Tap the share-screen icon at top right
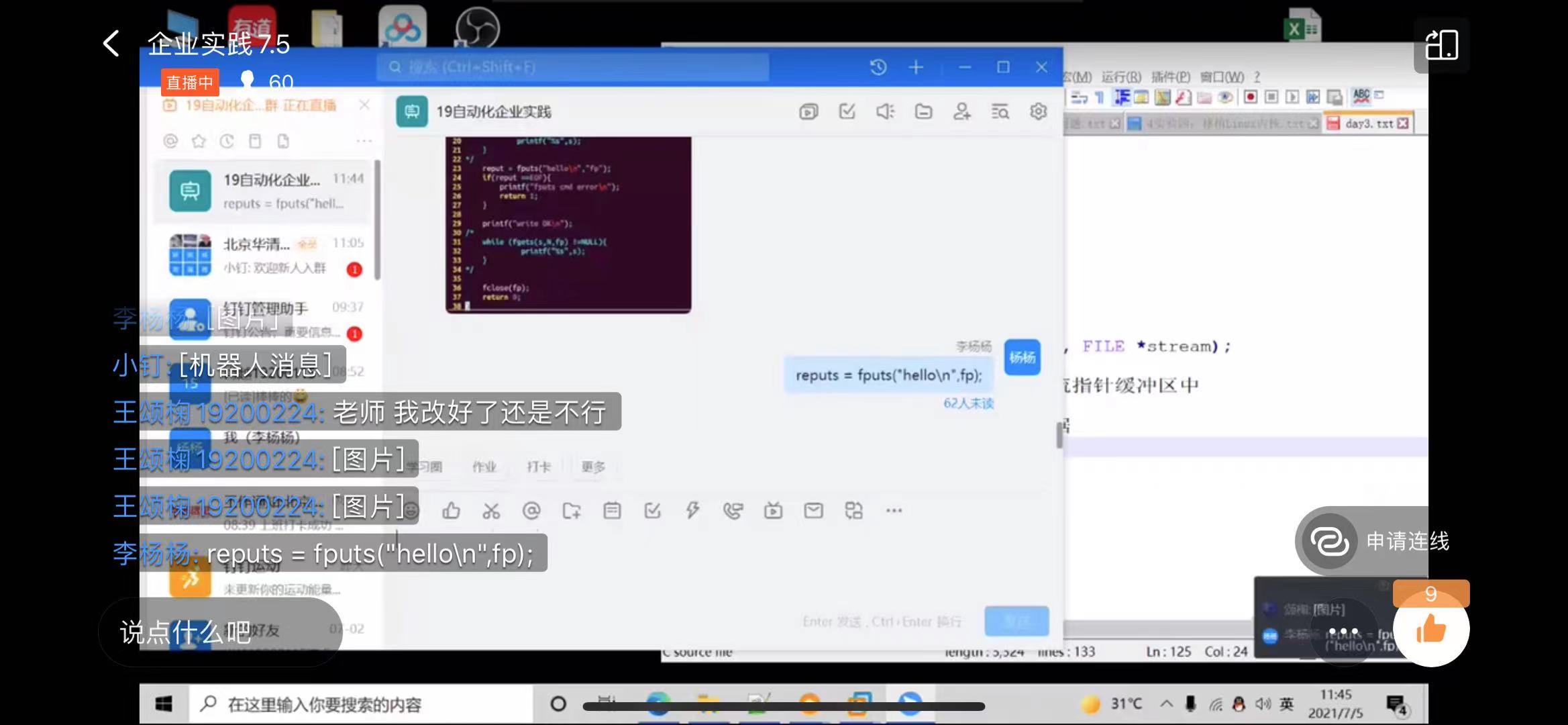Image resolution: width=1568 pixels, height=725 pixels. pyautogui.click(x=1441, y=46)
